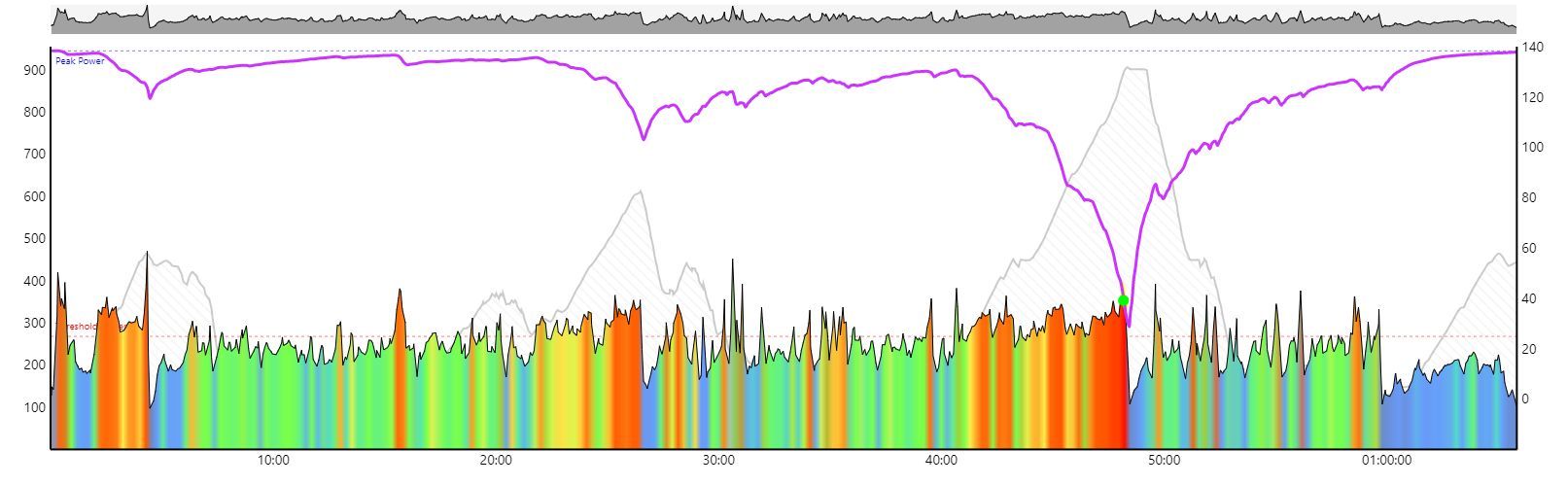This screenshot has height=486, width=1568.
Task: Click the 10:00 time axis label
Action: point(273,461)
